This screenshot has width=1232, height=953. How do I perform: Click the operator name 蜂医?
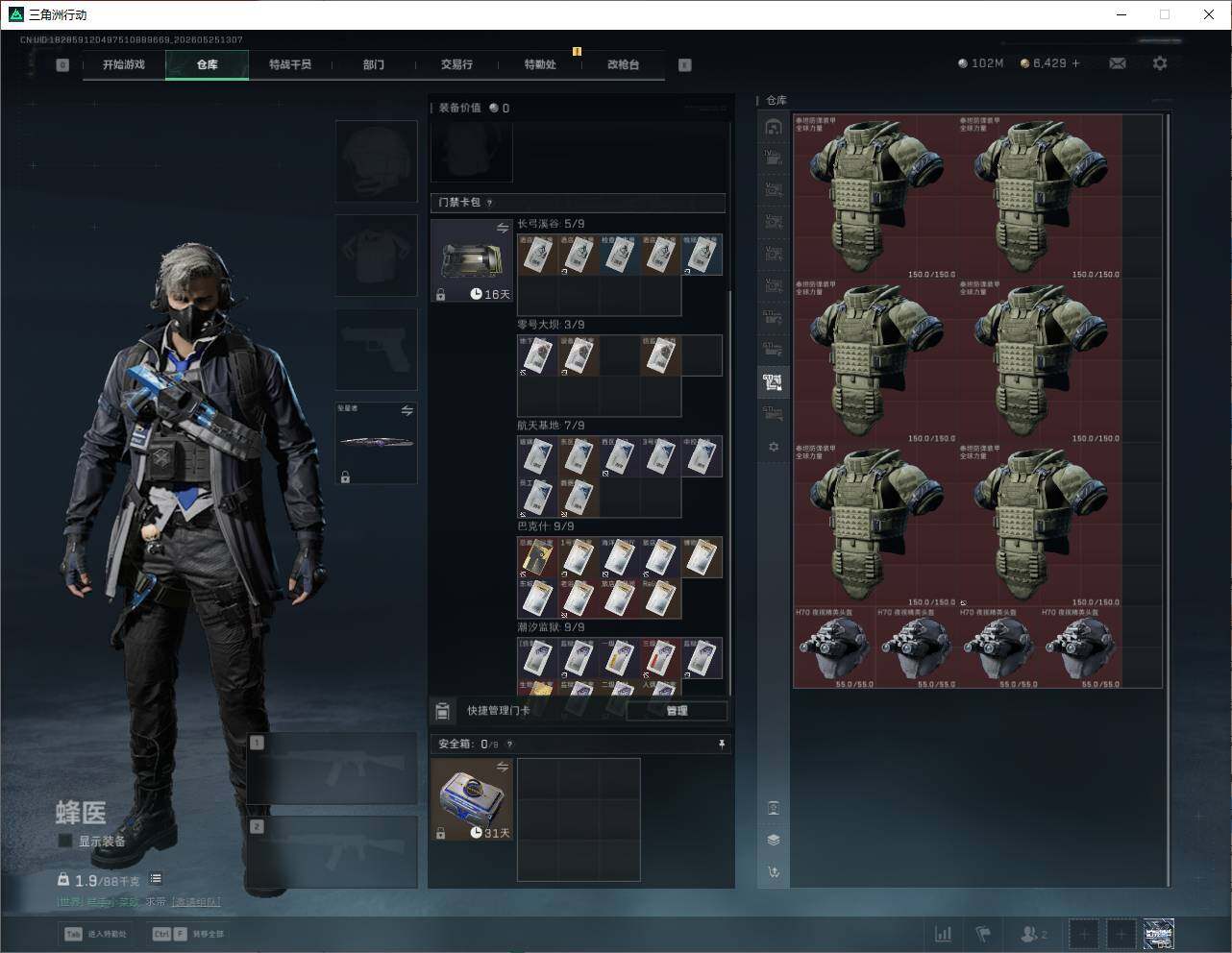tap(81, 813)
